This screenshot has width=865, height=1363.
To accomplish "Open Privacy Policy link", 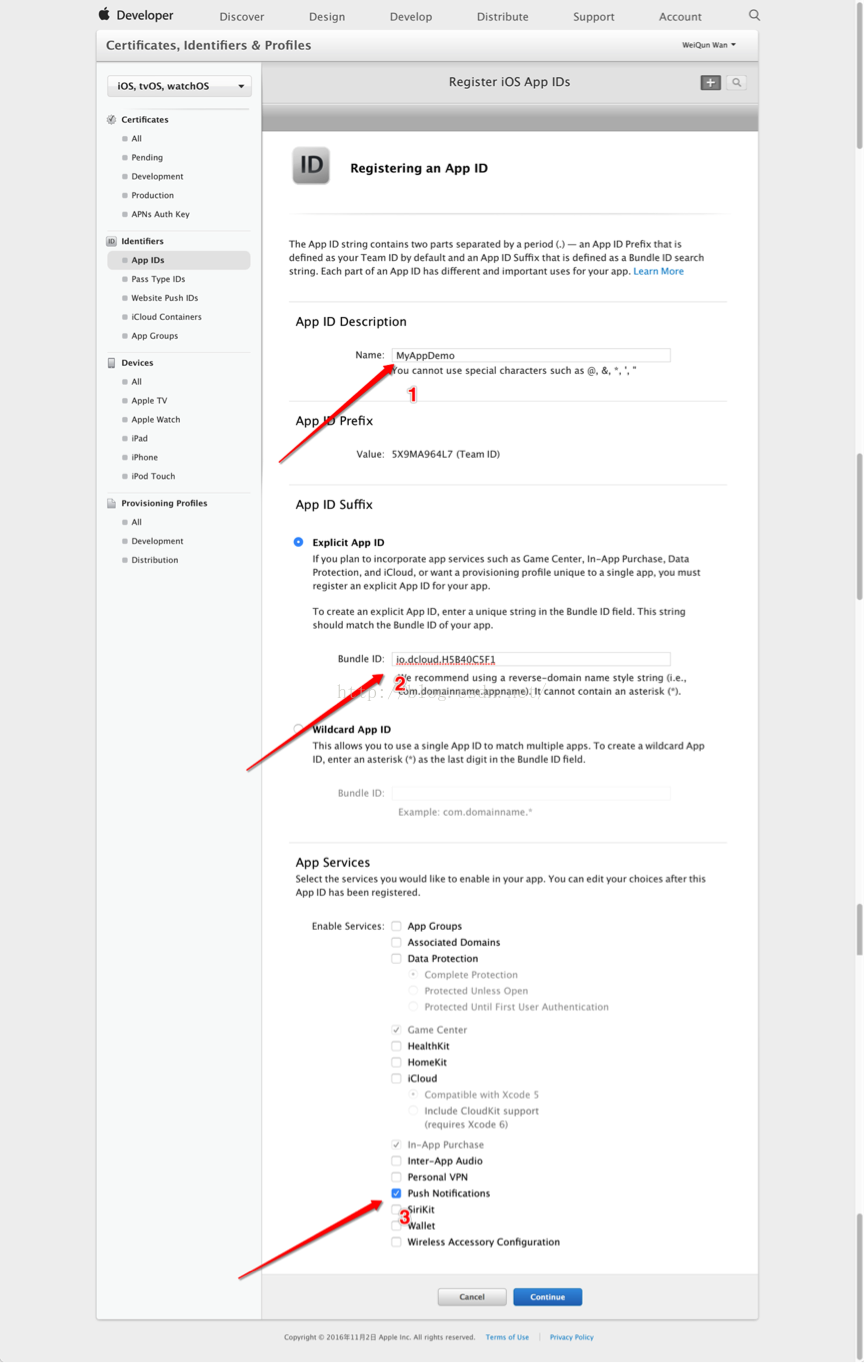I will [571, 1337].
